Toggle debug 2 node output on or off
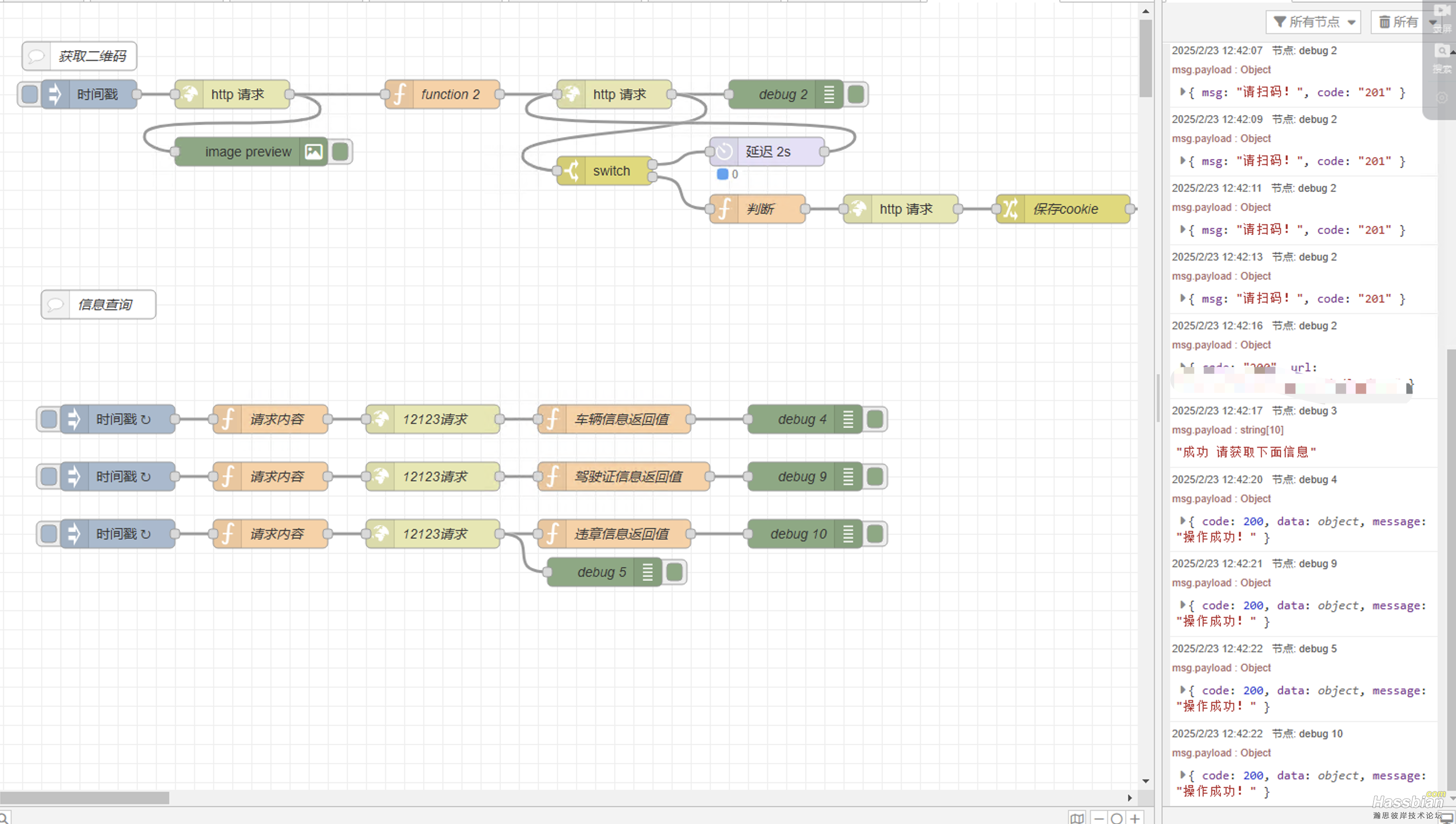The image size is (1456, 824). [856, 94]
